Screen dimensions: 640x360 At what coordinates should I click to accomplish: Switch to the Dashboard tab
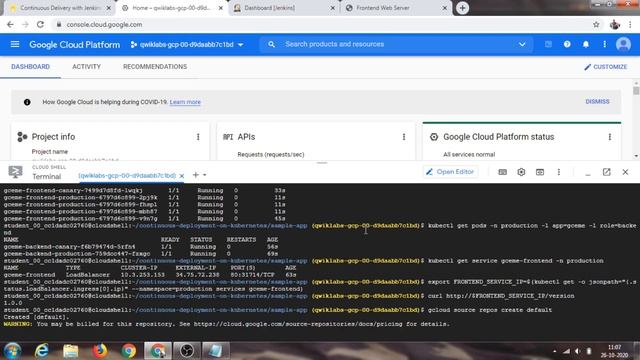[30, 67]
